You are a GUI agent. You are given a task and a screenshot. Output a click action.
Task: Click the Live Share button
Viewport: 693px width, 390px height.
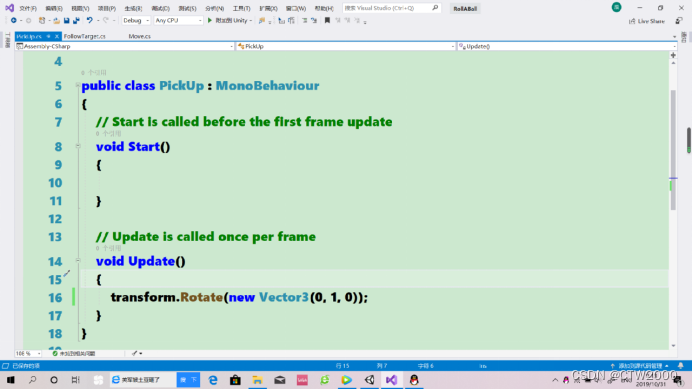click(647, 21)
